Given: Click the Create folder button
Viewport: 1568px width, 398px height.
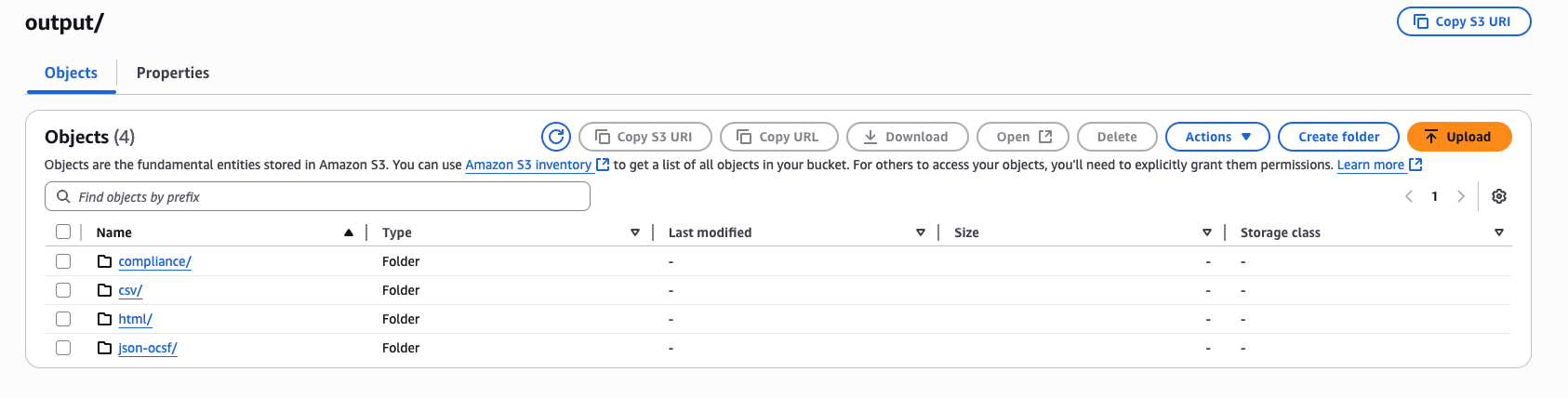Looking at the screenshot, I should (1338, 137).
